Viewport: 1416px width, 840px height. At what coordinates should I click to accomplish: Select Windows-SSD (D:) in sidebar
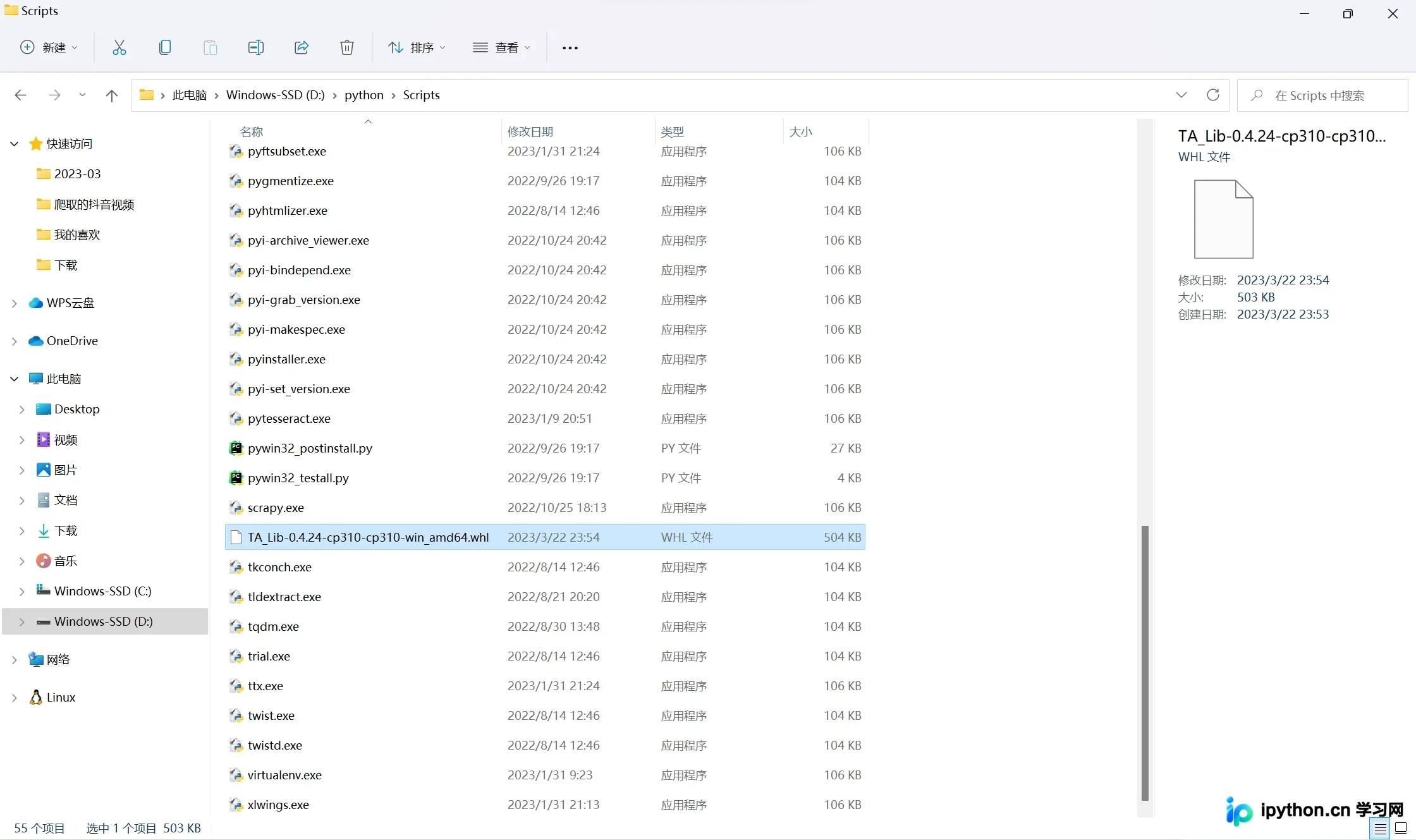(105, 621)
